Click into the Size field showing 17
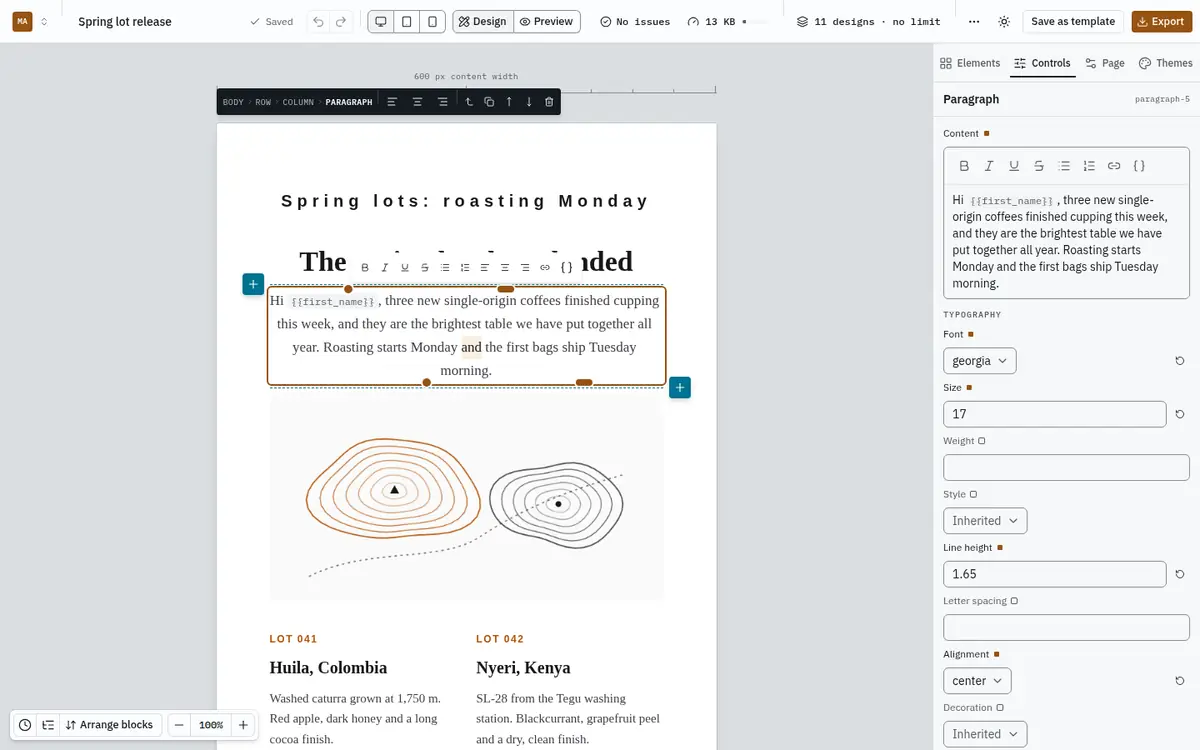1200x750 pixels. click(1055, 414)
